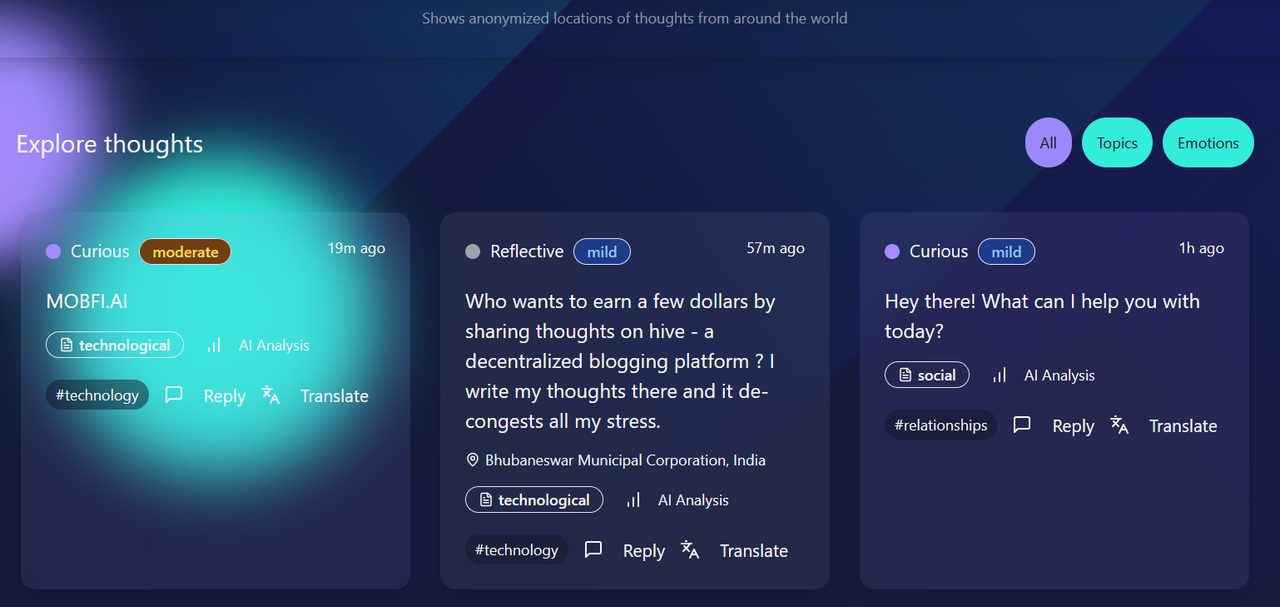
Task: Click the reply icon on the MOBFI.AI card
Action: click(174, 395)
